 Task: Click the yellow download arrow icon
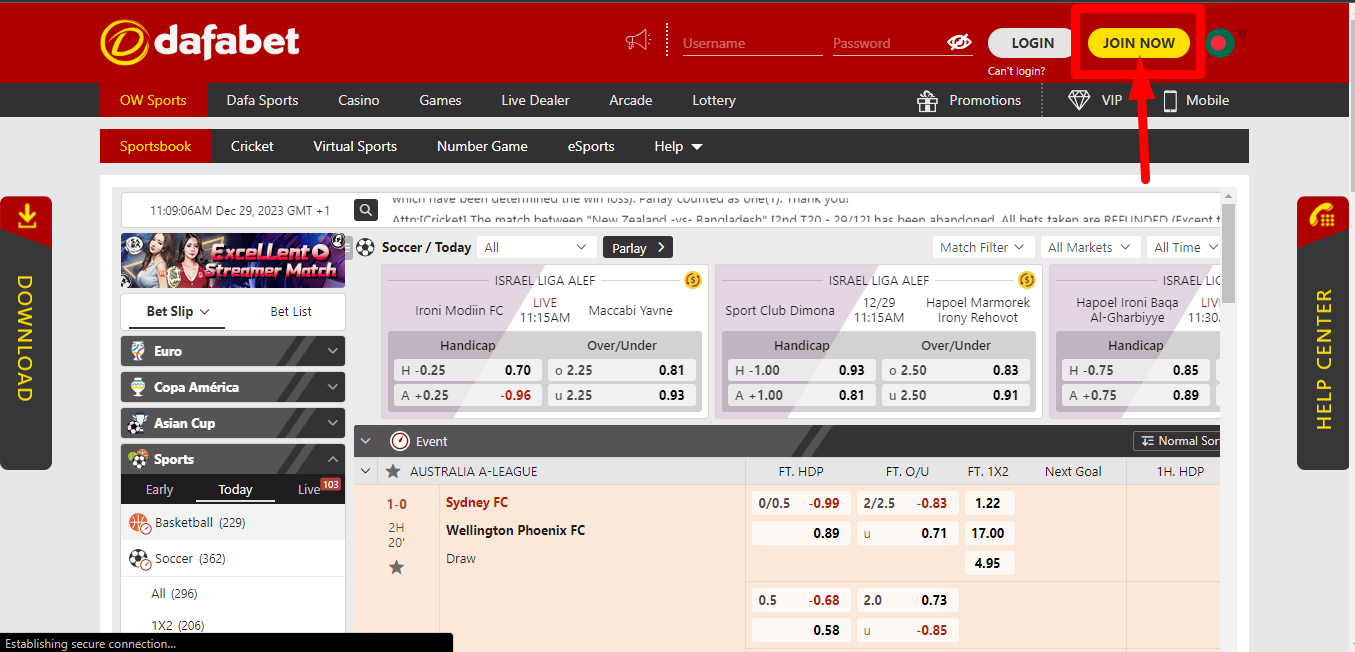click(x=27, y=215)
